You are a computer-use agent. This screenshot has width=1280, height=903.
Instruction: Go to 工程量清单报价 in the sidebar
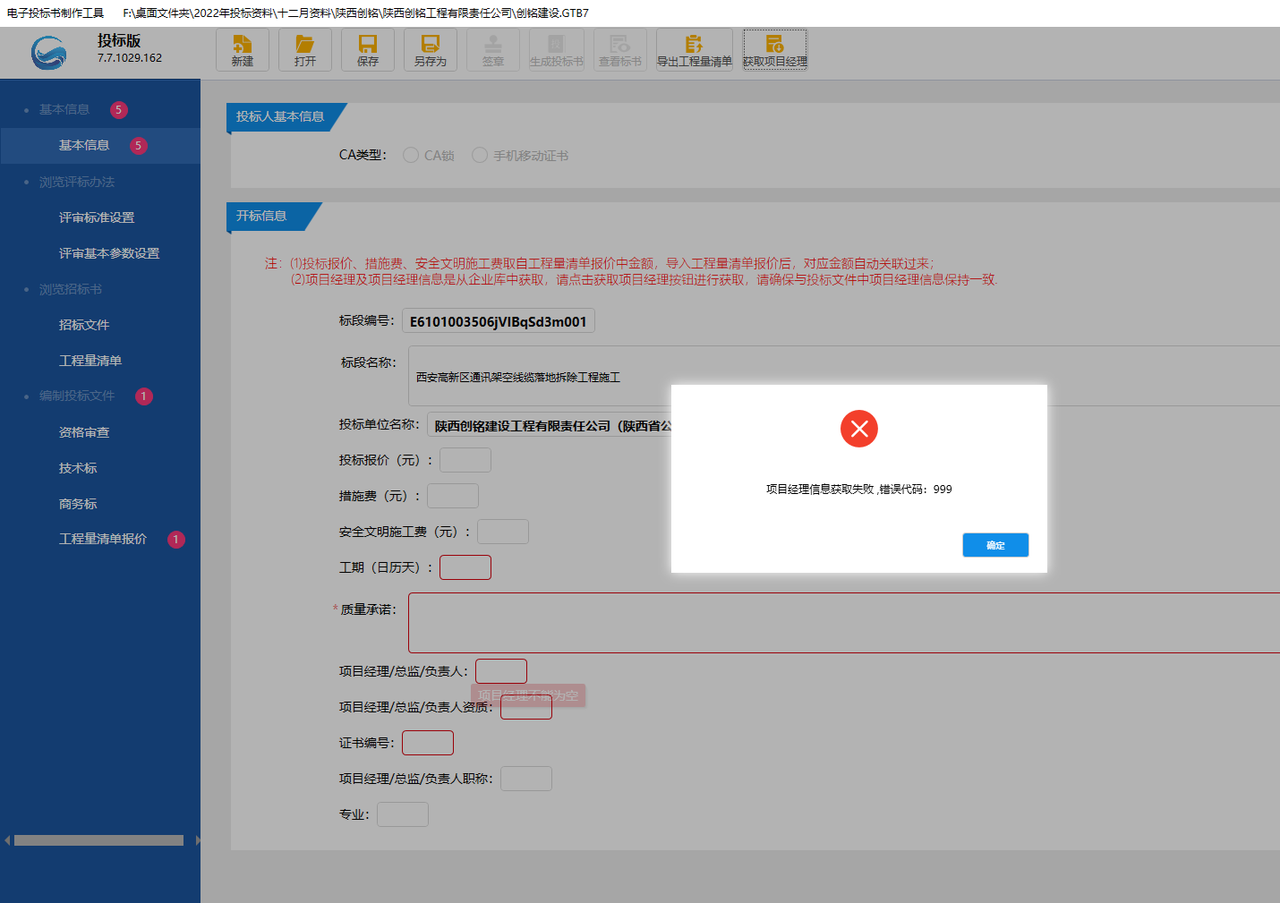[102, 539]
